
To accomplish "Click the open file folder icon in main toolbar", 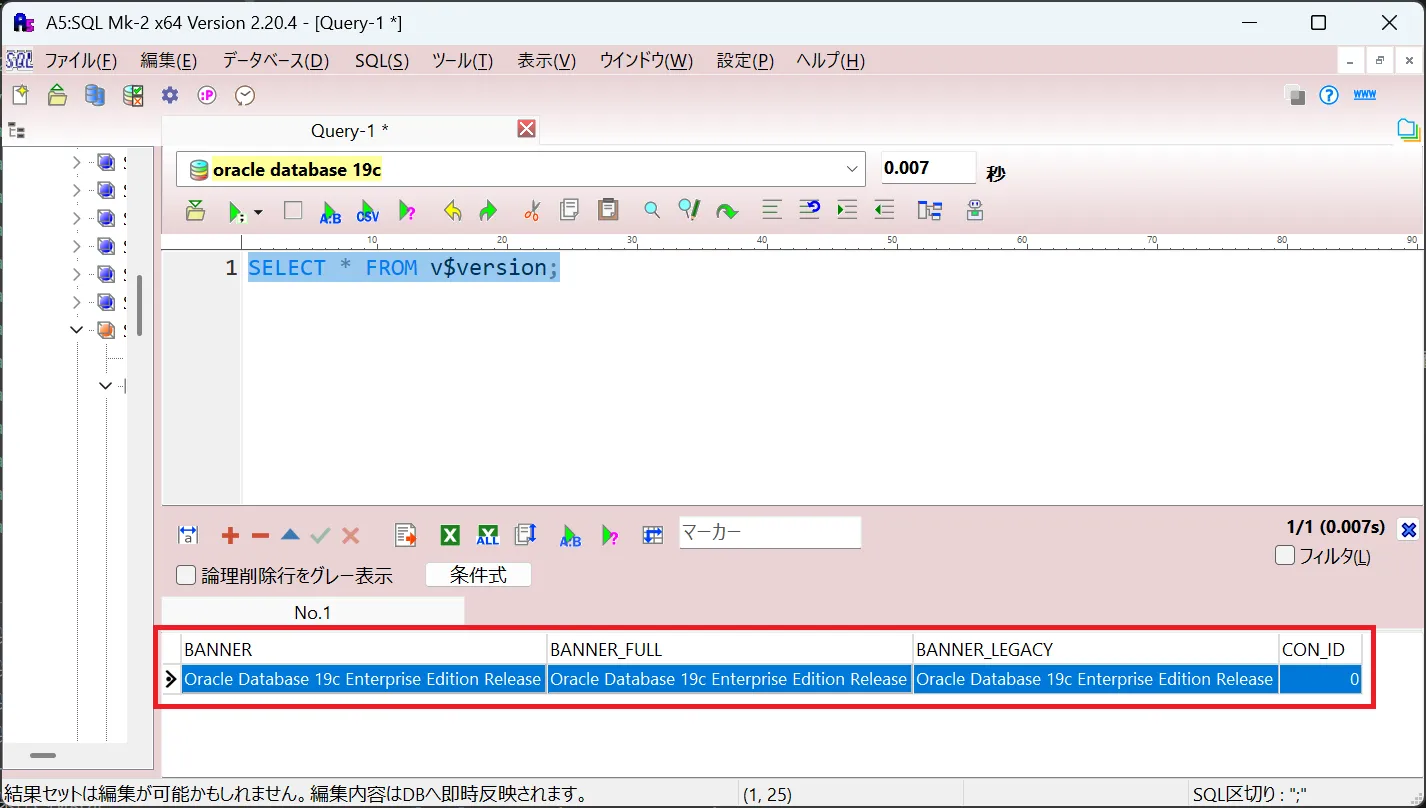I will click(57, 95).
